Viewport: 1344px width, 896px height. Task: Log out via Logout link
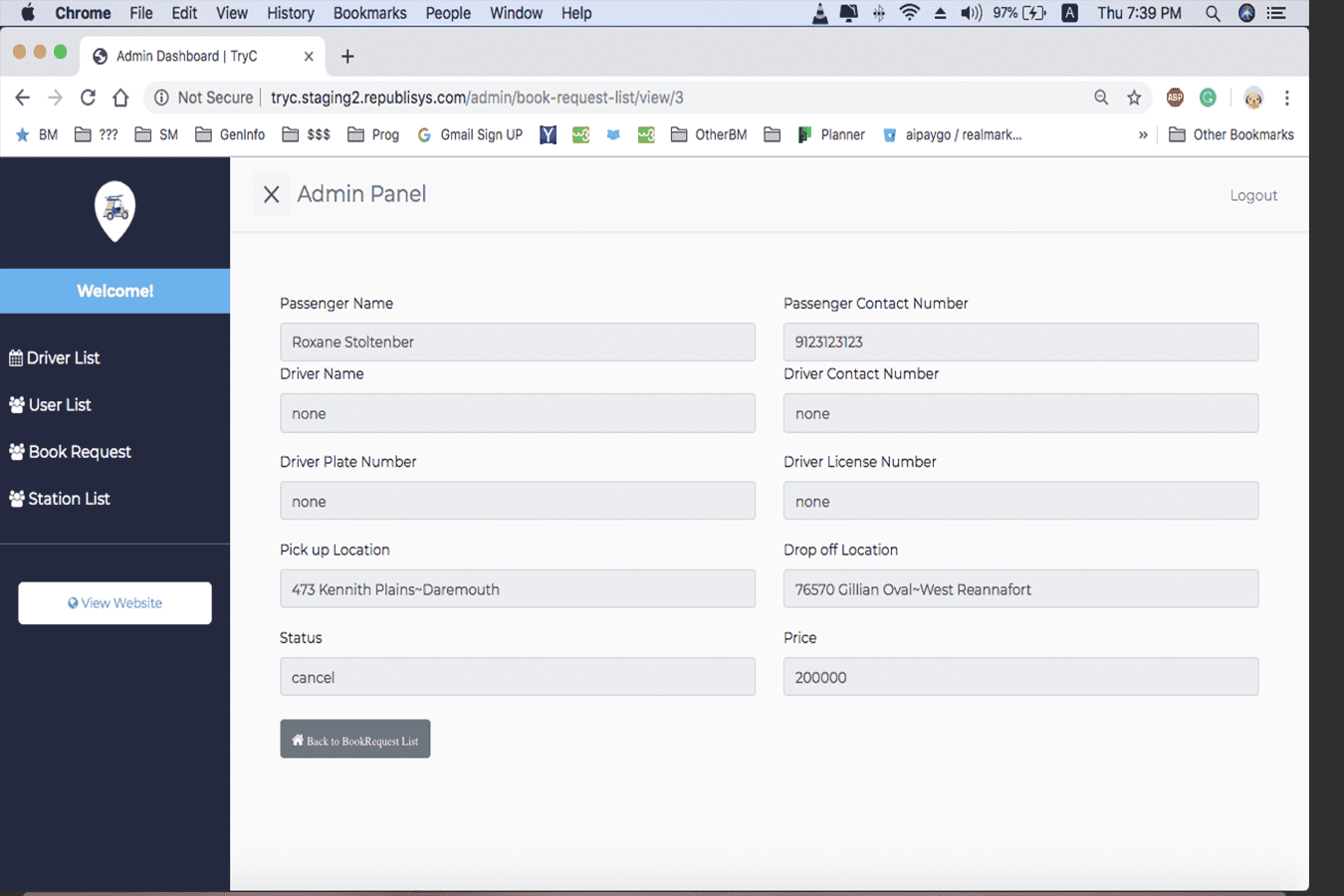pos(1253,195)
